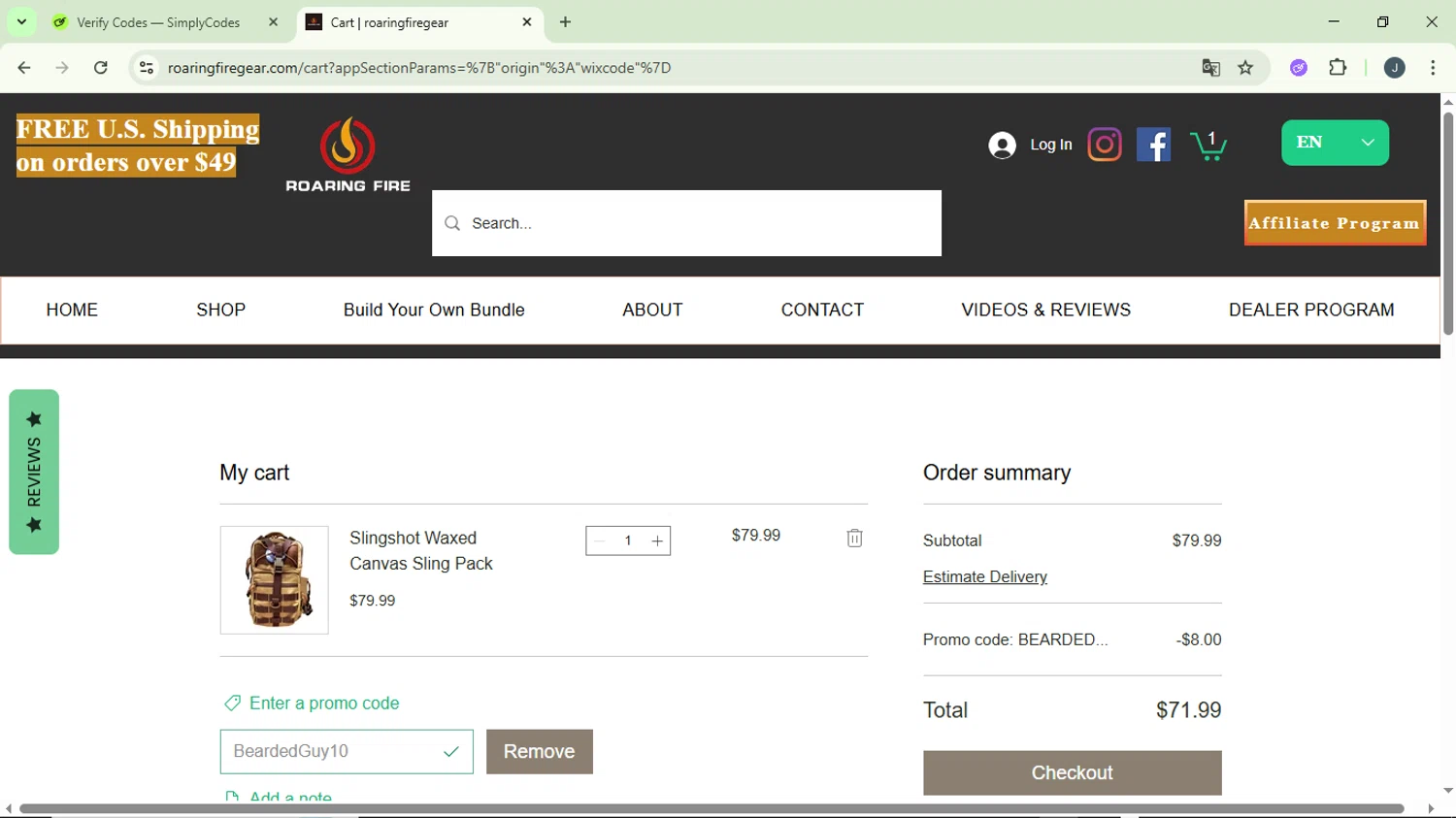Reload the page in browser

point(101,68)
